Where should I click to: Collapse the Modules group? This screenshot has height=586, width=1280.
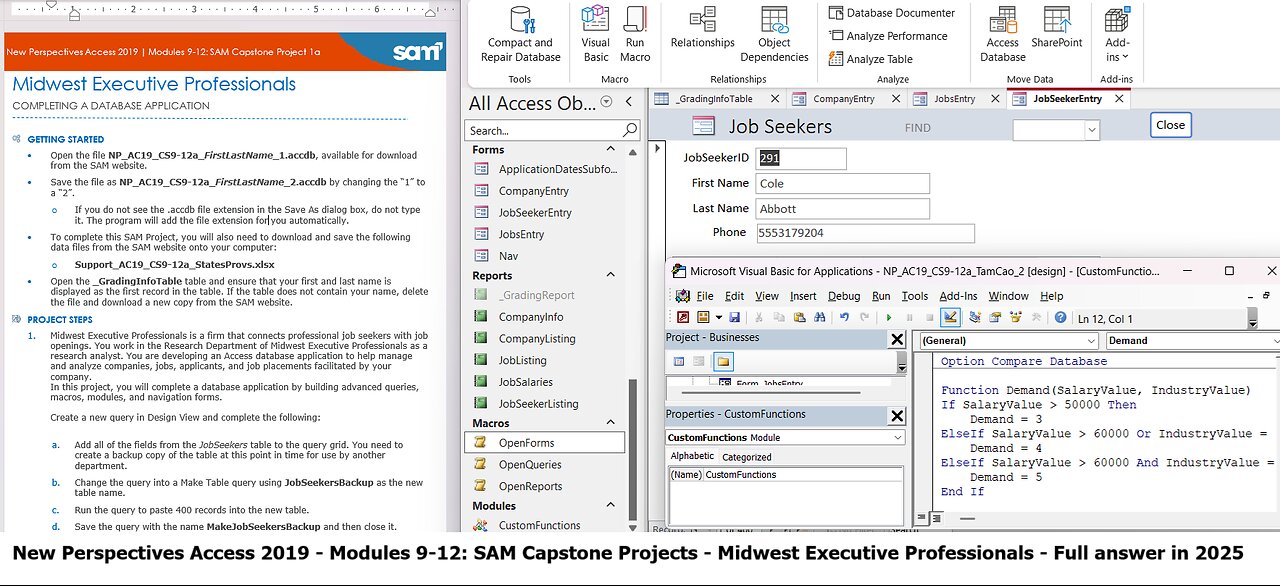click(611, 506)
